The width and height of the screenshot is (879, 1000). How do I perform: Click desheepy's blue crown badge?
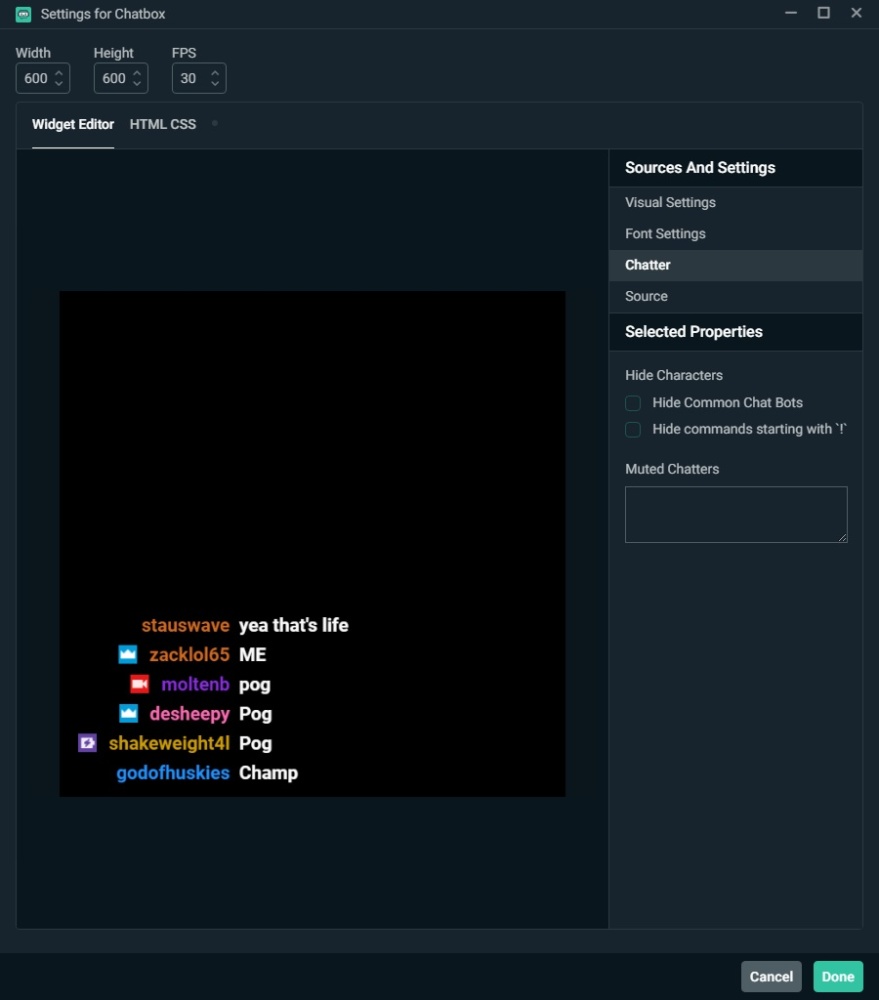(128, 714)
